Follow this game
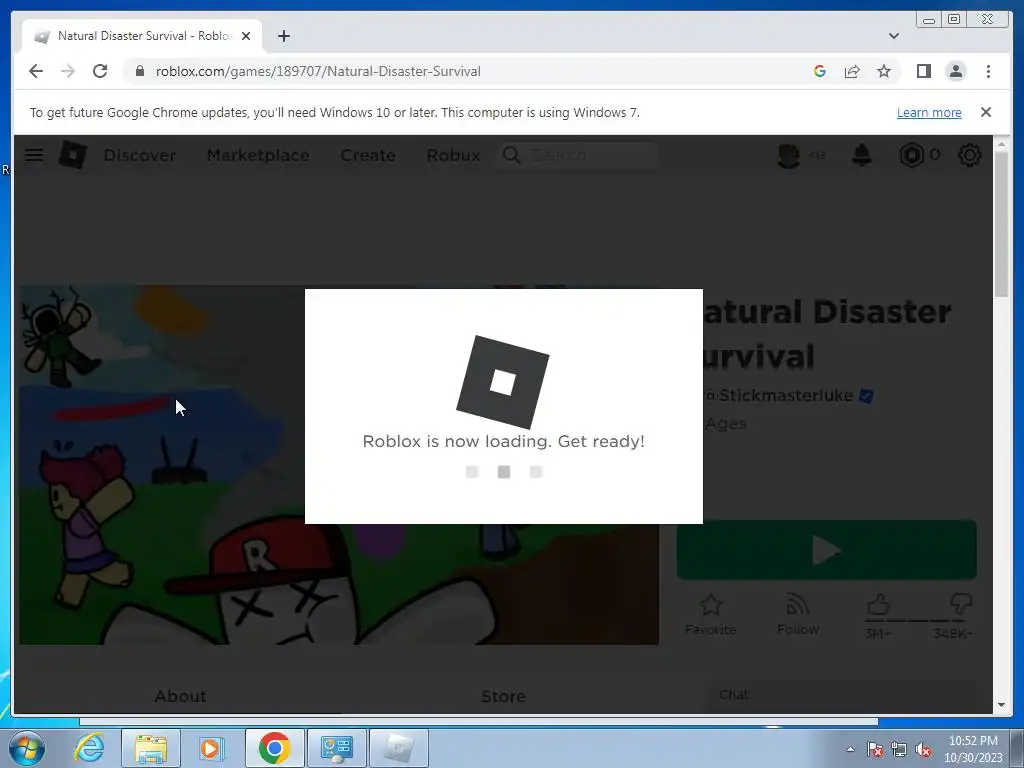 [798, 614]
